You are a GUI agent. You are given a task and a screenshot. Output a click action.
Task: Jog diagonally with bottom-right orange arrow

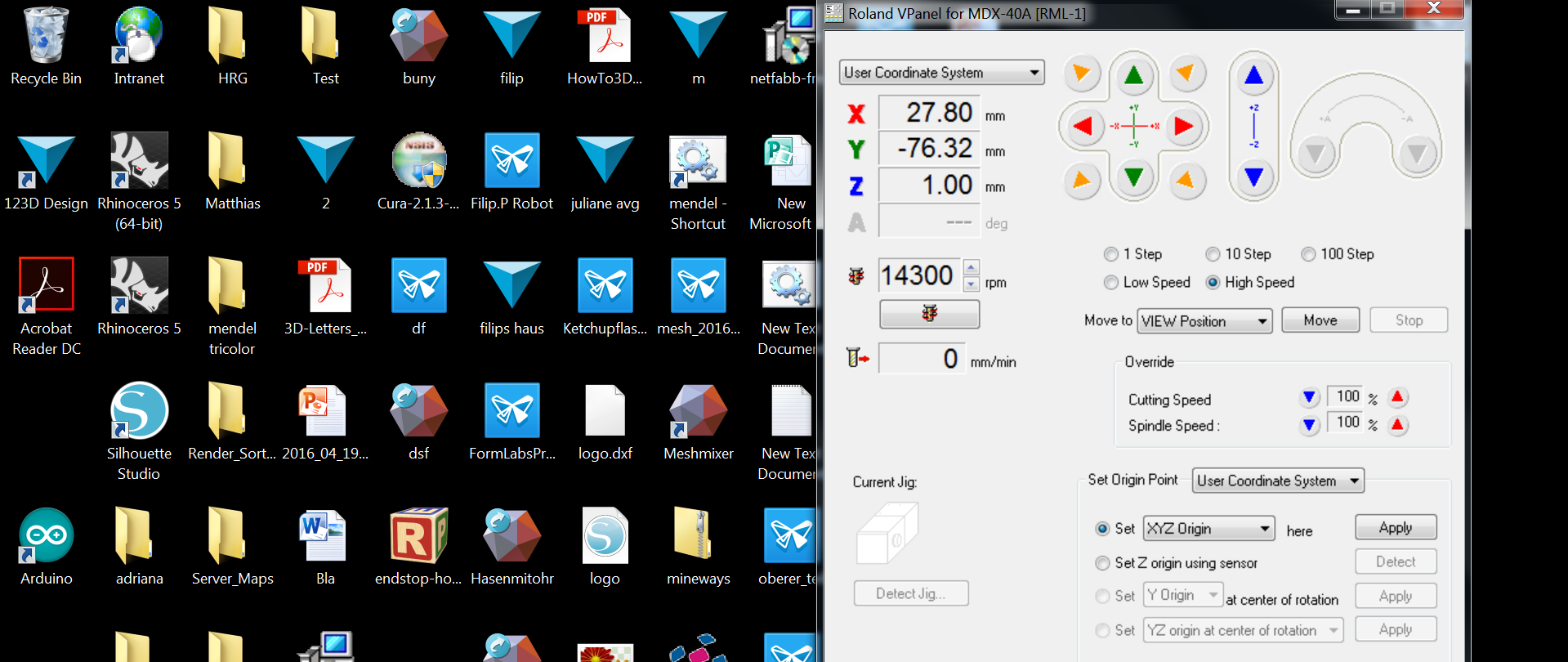tap(1186, 180)
